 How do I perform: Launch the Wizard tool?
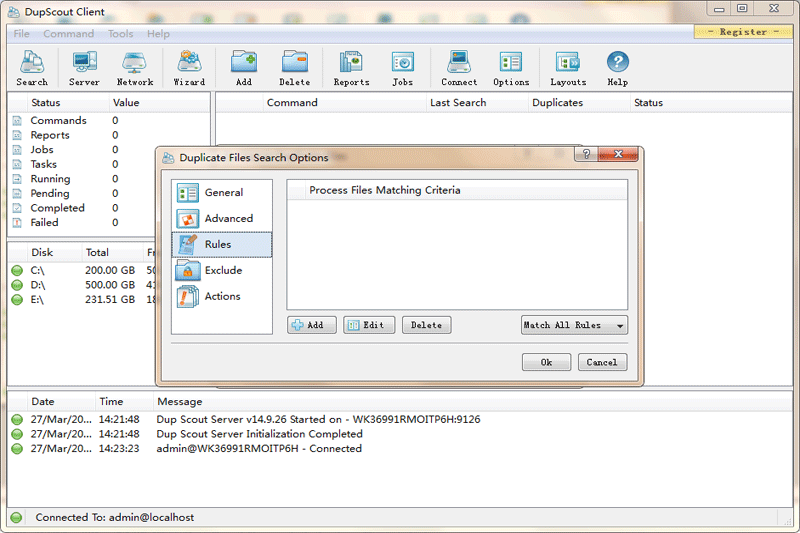point(189,69)
